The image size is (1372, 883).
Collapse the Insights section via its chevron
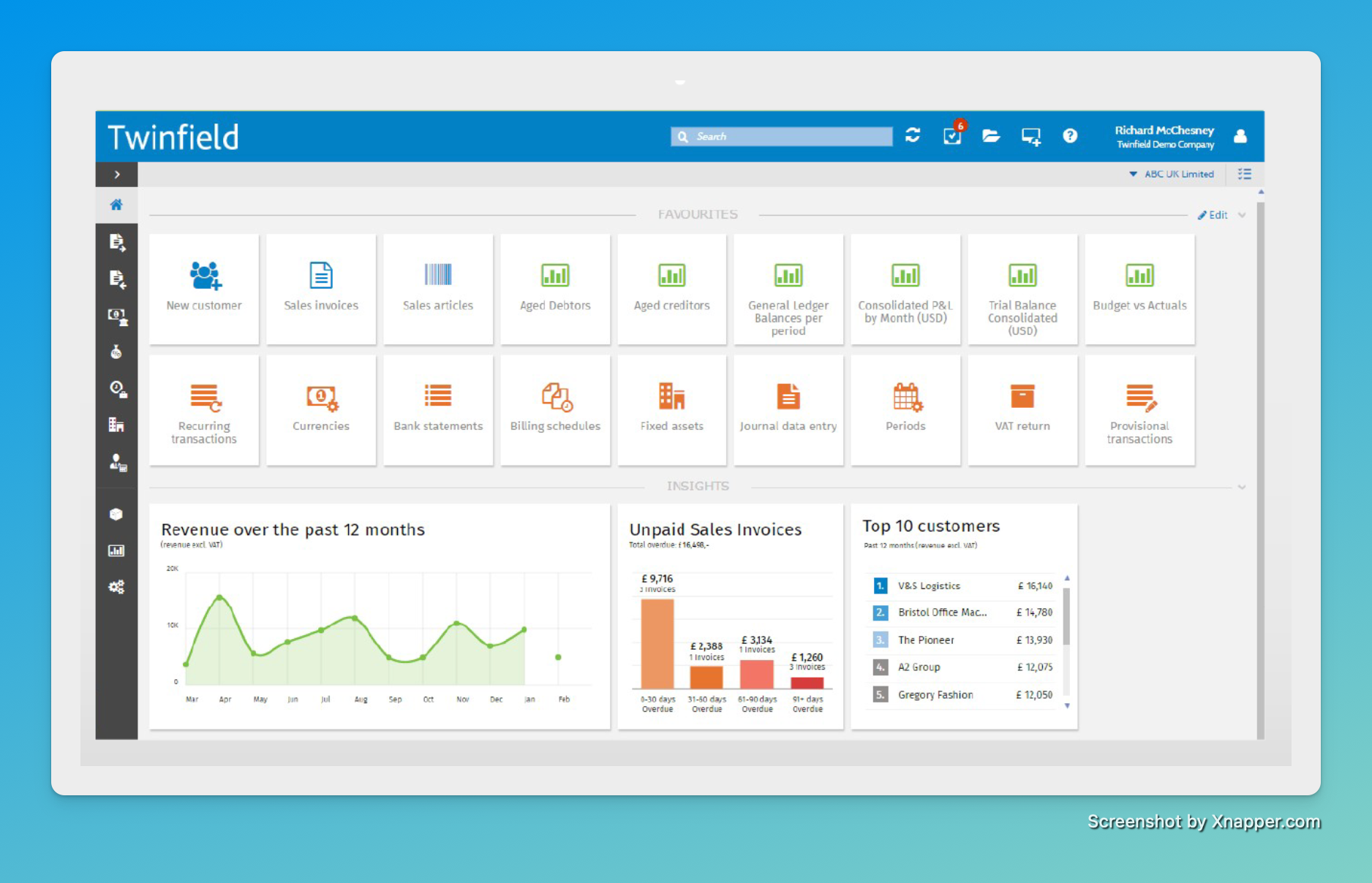coord(1241,486)
